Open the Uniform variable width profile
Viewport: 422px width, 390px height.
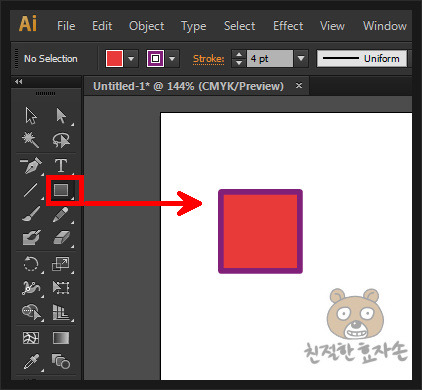tap(362, 59)
